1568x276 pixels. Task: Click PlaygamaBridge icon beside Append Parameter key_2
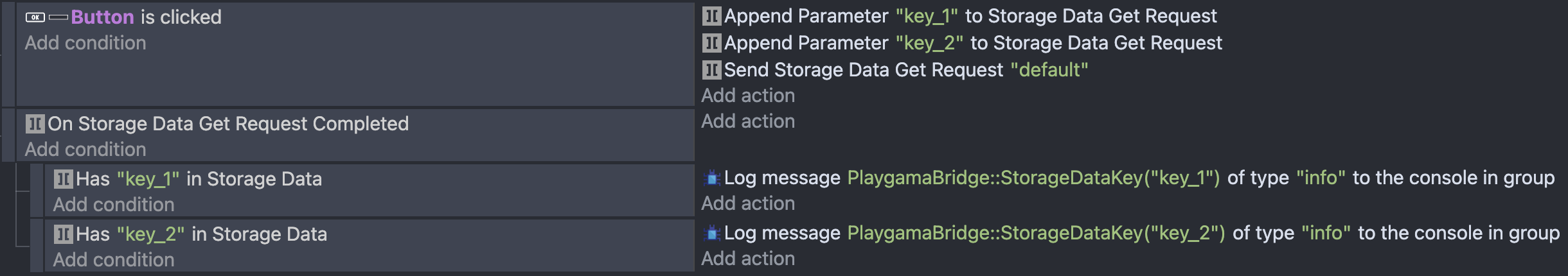coord(711,43)
